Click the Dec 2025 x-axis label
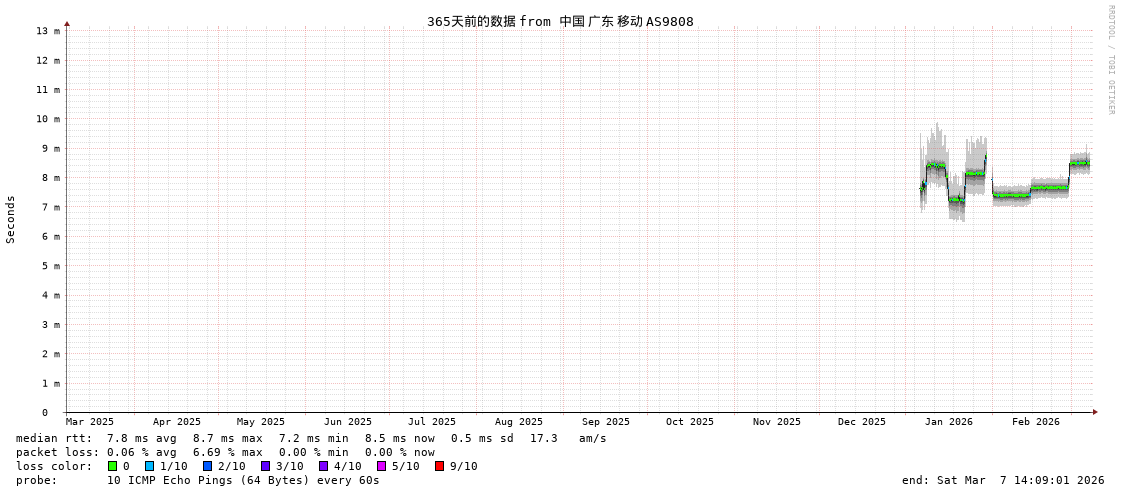The width and height of the screenshot is (1121, 494). coord(862,422)
